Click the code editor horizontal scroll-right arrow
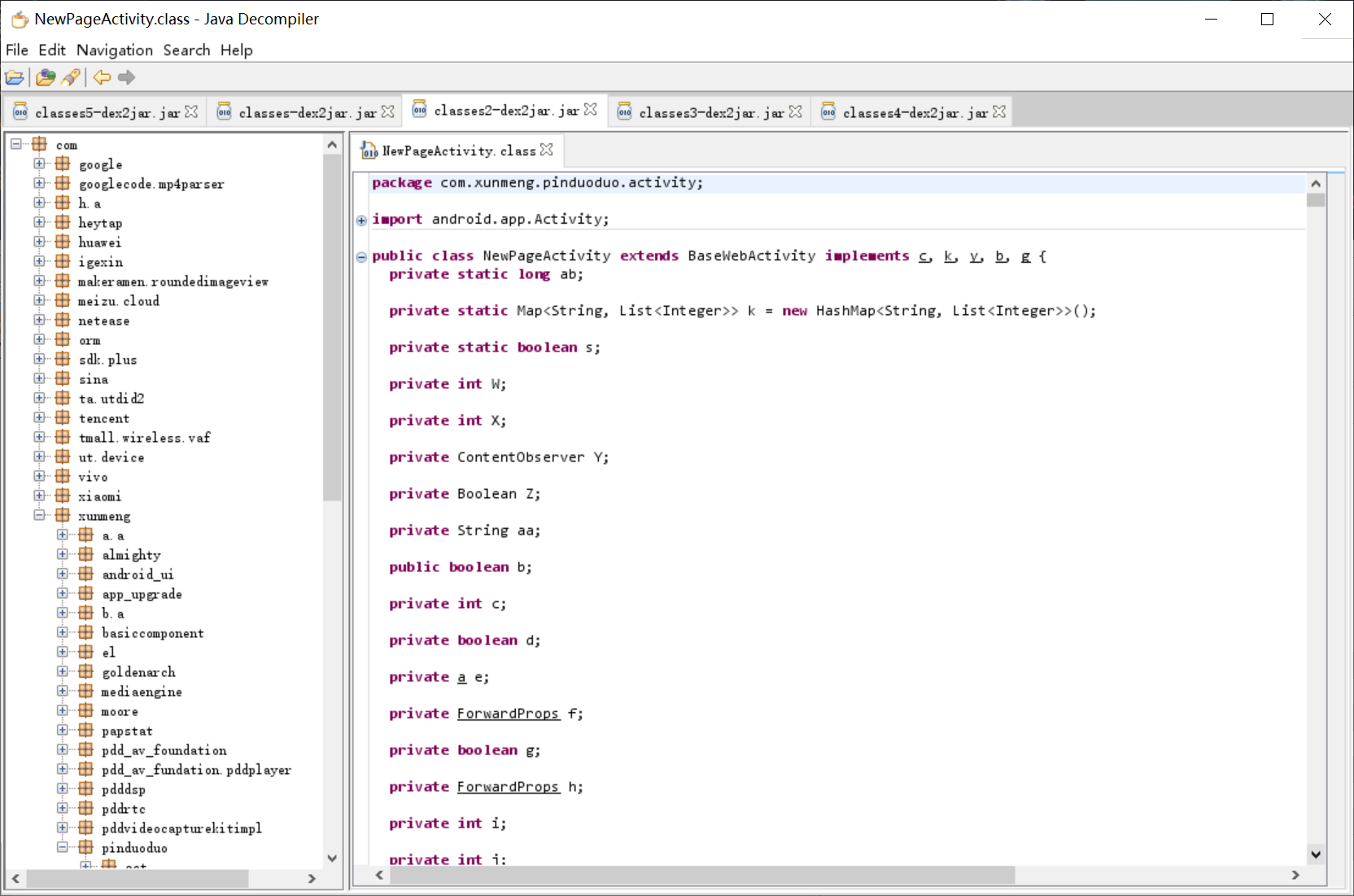Viewport: 1354px width, 896px height. click(1295, 875)
